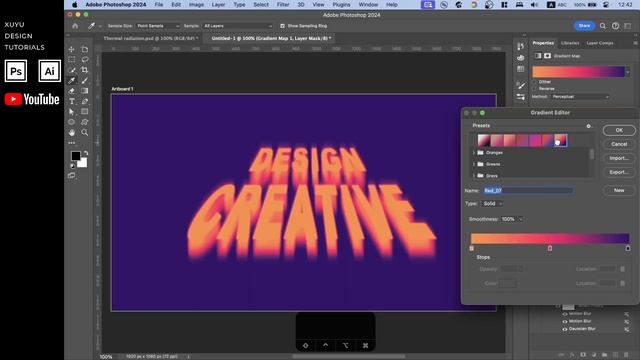The image size is (640, 360).
Task: Open the Sample All Layers dropdown
Action: click(237, 26)
